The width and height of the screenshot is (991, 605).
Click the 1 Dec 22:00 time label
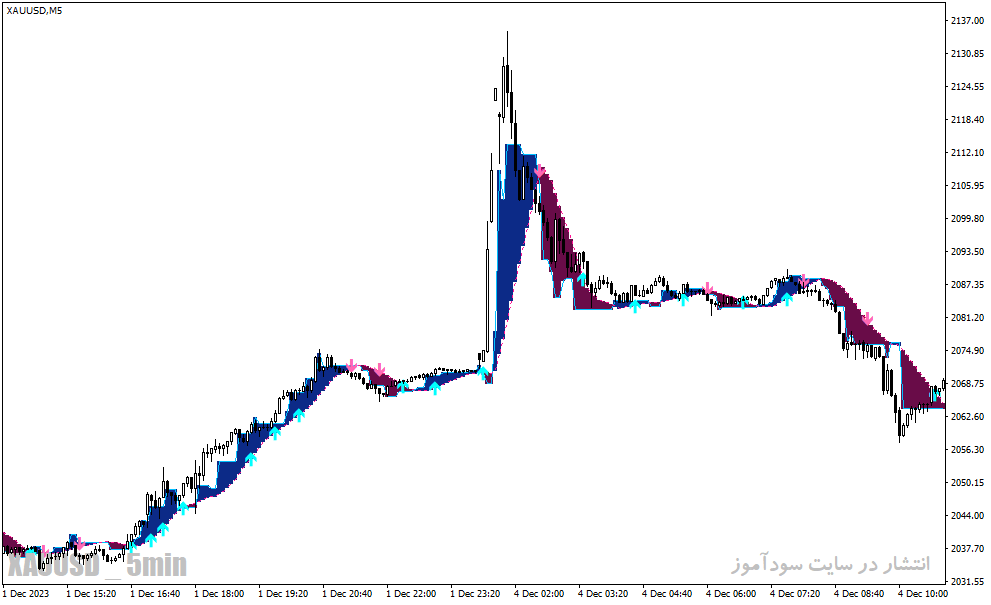tap(411, 594)
